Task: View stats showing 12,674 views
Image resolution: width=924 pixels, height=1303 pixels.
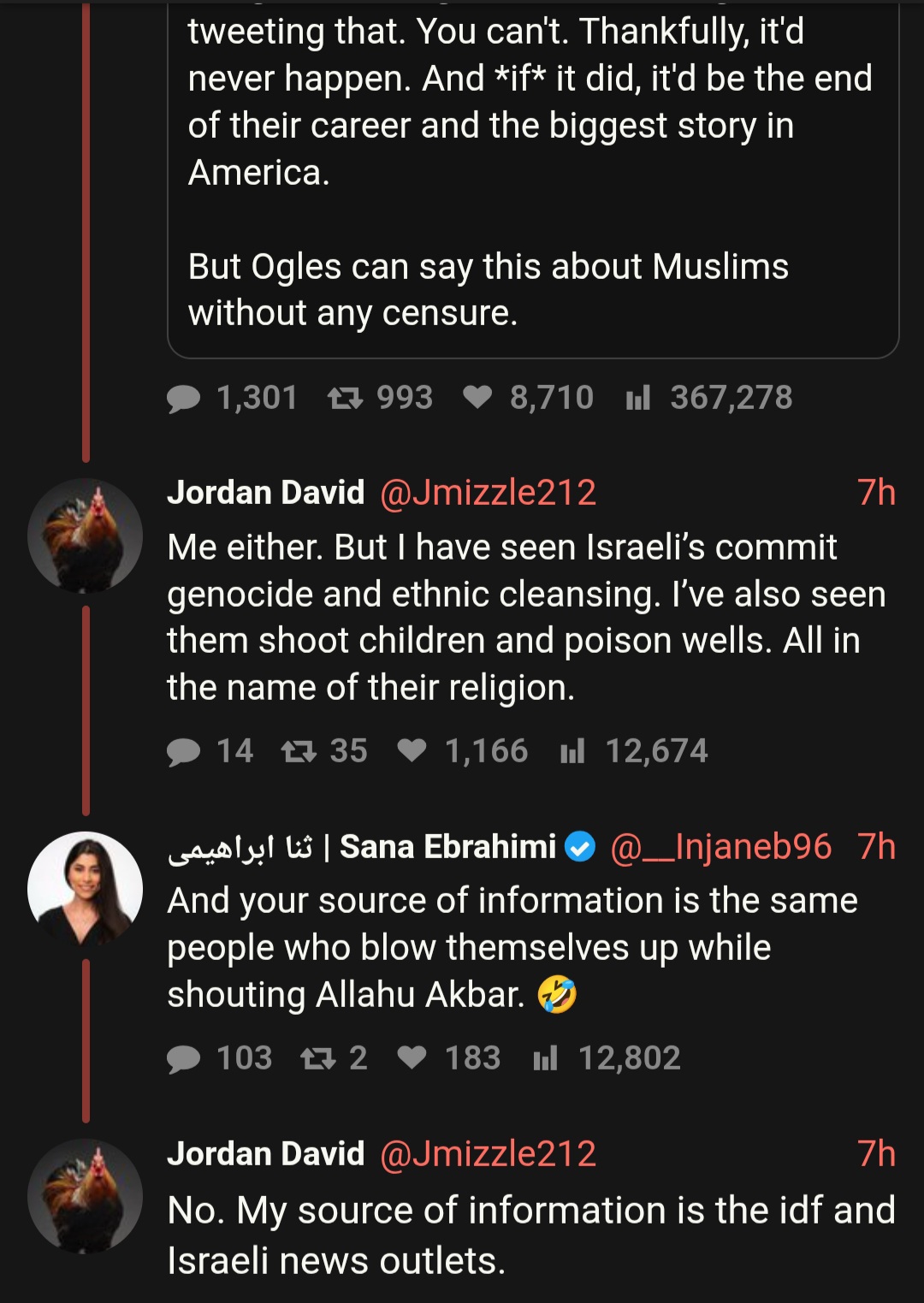Action: 572,751
